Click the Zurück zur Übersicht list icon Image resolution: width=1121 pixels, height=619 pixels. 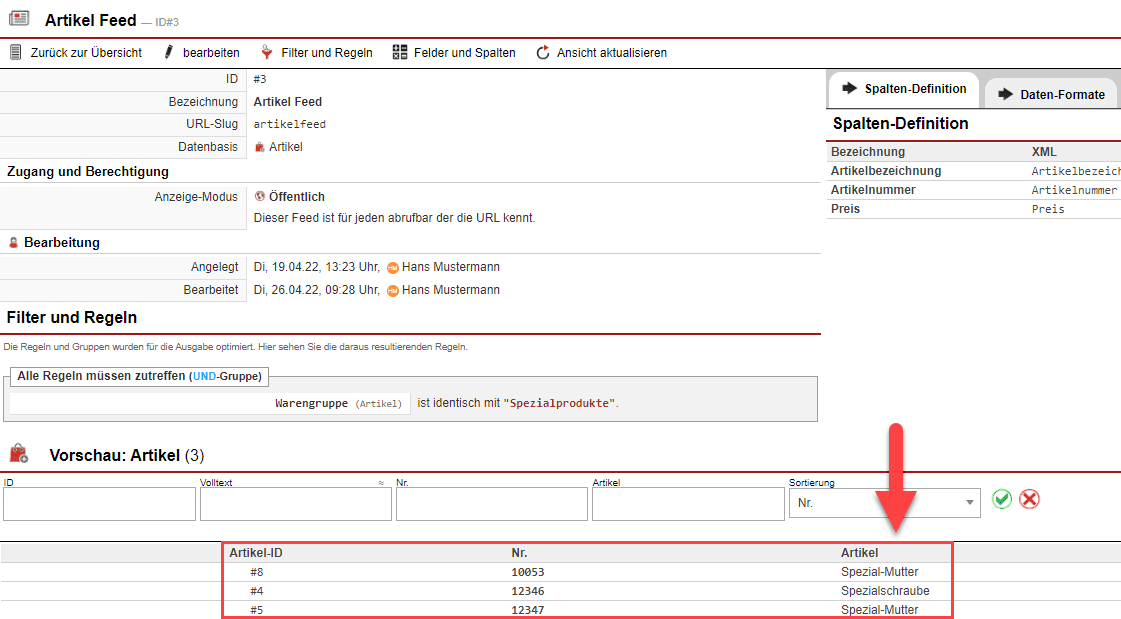15,52
